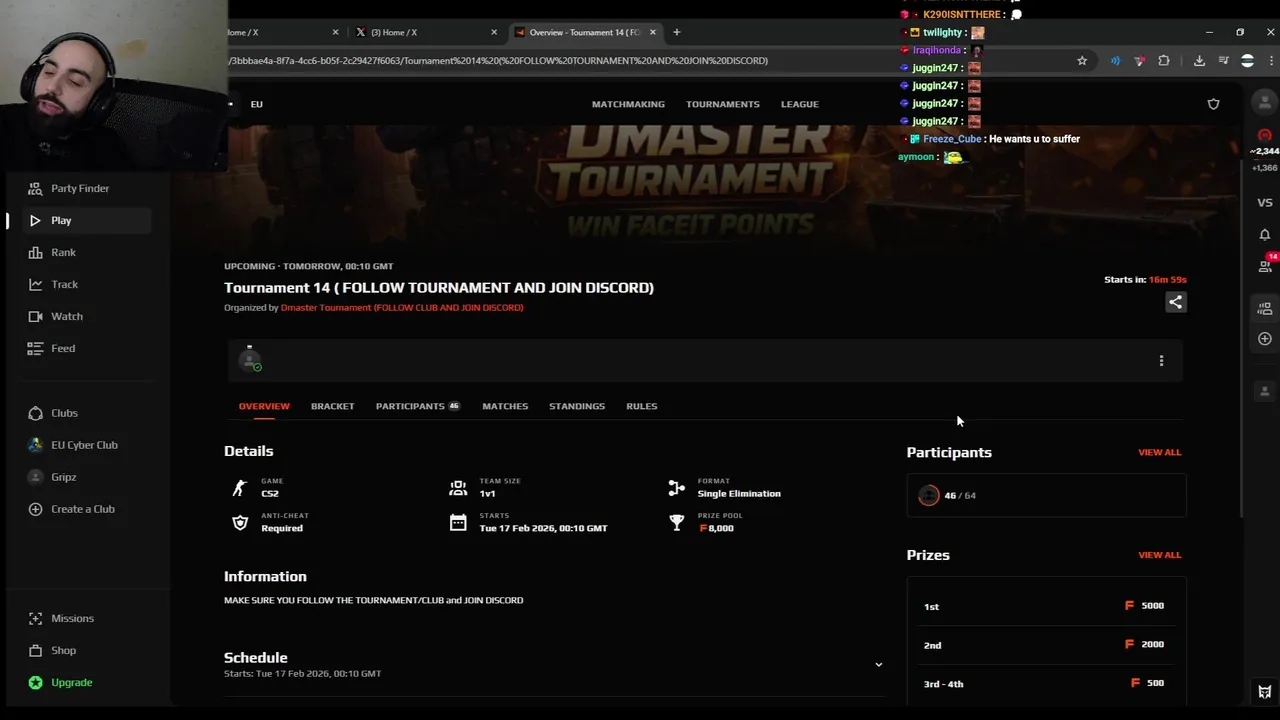The image size is (1280, 720).
Task: Open the browser downloads icon
Action: 1199,61
